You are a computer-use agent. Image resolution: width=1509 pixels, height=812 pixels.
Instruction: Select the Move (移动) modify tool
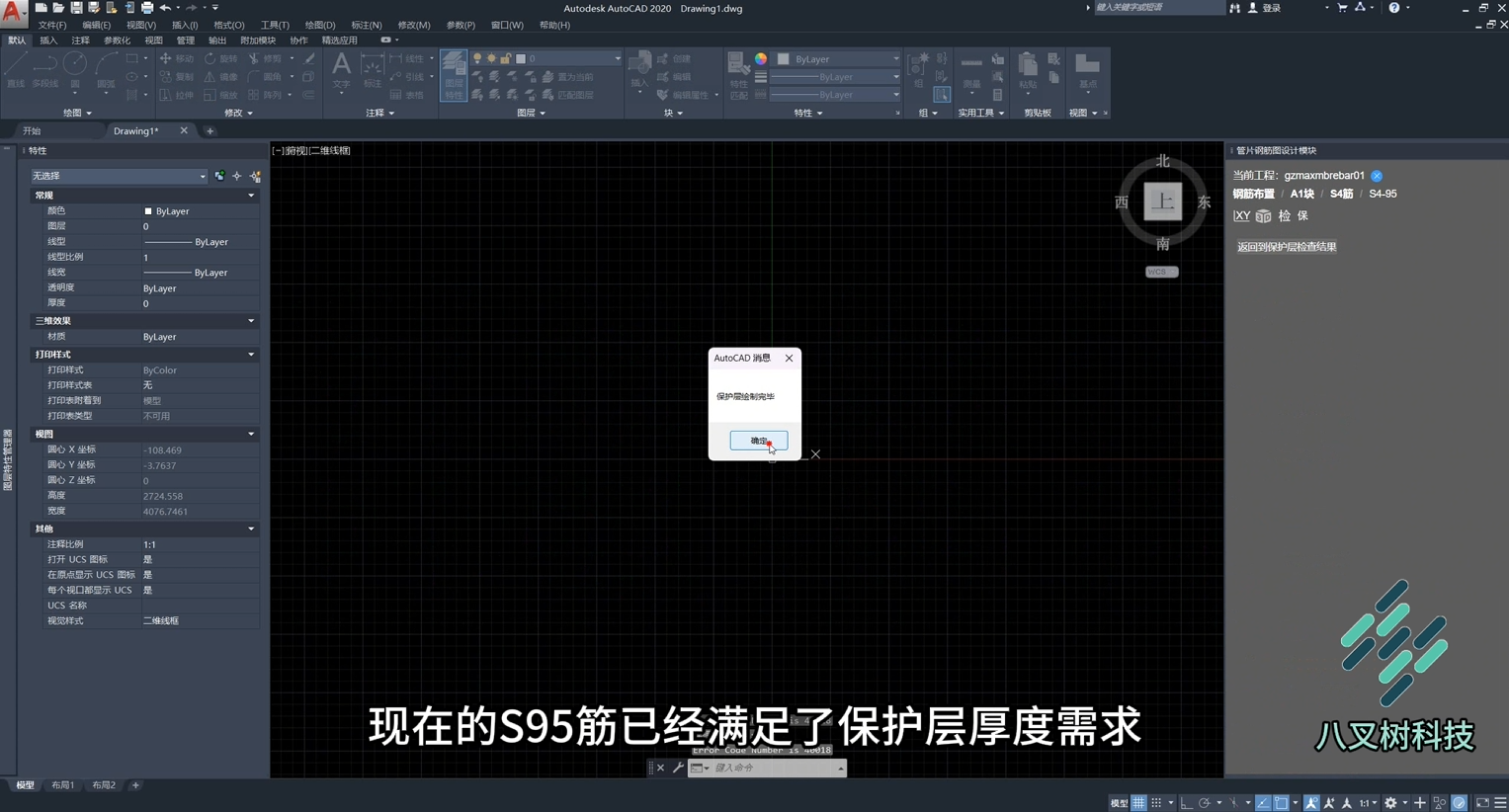pyautogui.click(x=177, y=58)
